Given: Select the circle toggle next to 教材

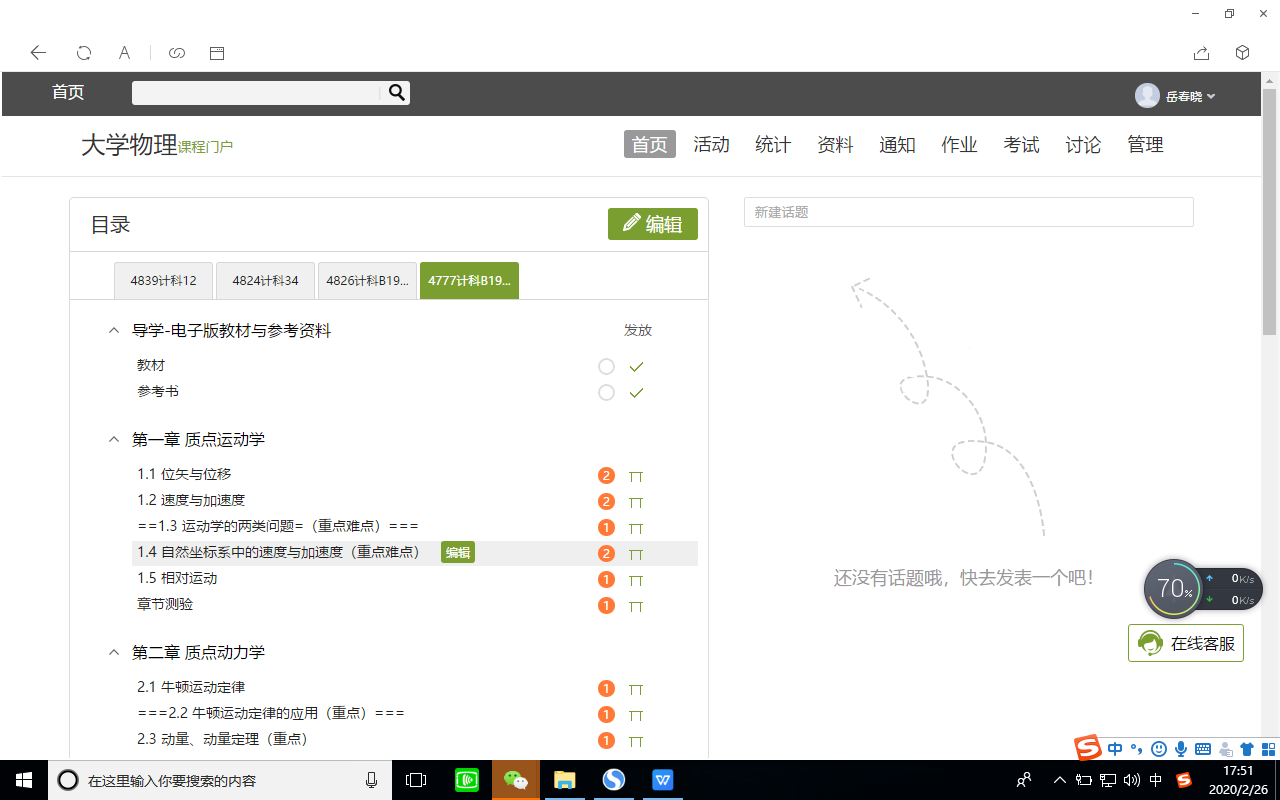Looking at the screenshot, I should pyautogui.click(x=605, y=367).
